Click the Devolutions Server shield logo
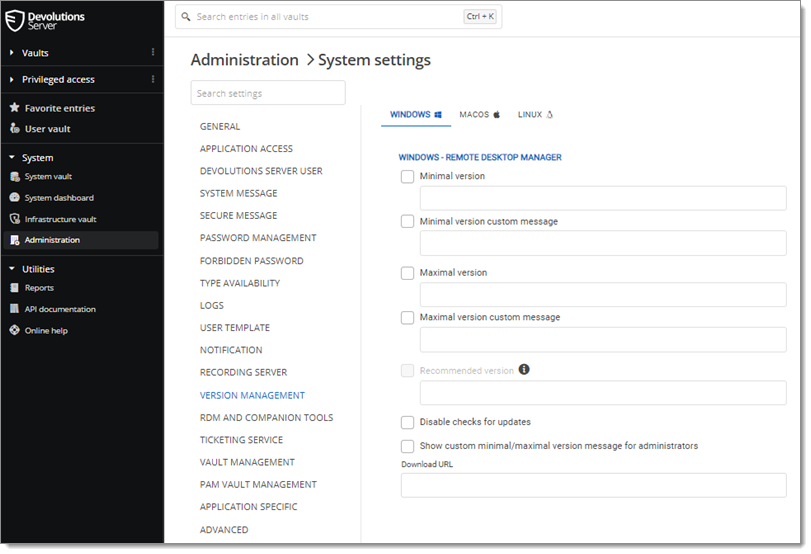This screenshot has width=811, height=554. click(14, 21)
